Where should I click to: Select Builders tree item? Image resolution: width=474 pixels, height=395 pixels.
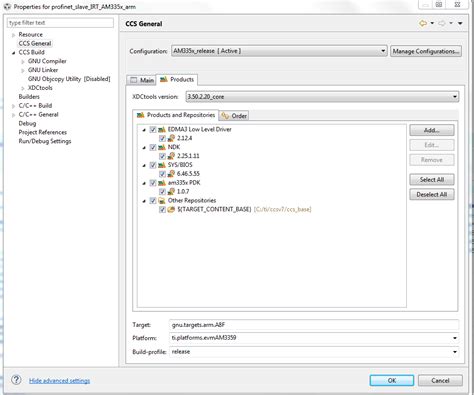coord(29,97)
